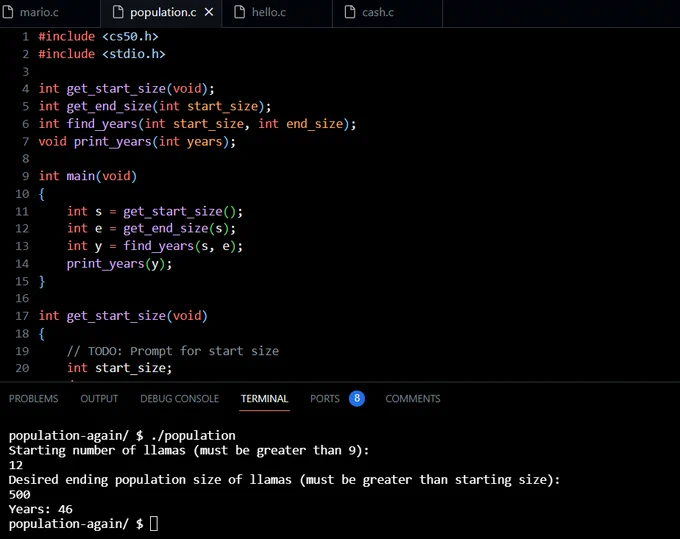Screen dimensions: 680x539
Task: Open the cash.c editor tab
Action: click(x=378, y=13)
